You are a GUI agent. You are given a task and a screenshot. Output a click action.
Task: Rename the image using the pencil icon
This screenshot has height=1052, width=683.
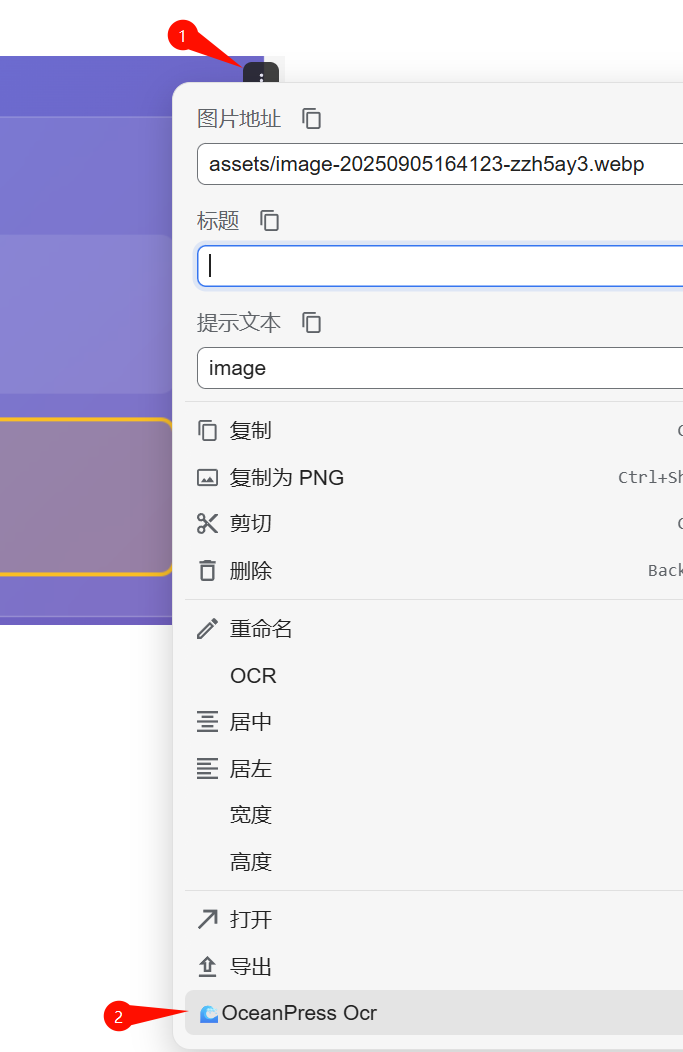(x=207, y=628)
